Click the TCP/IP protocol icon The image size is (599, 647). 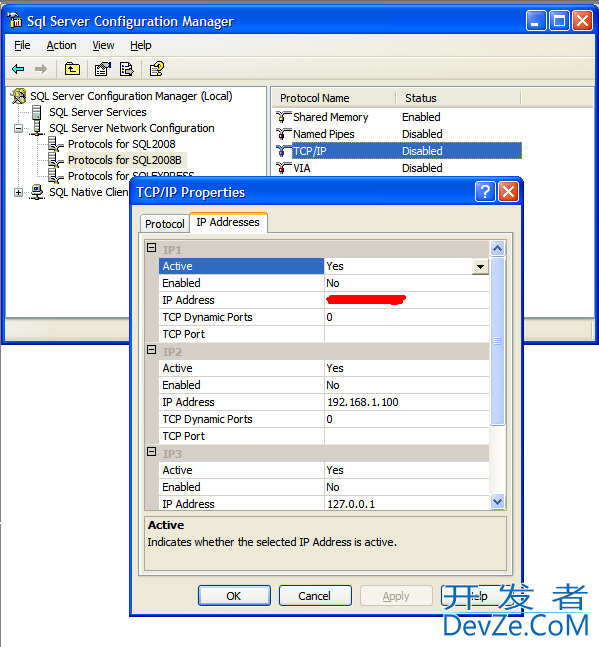pyautogui.click(x=283, y=151)
